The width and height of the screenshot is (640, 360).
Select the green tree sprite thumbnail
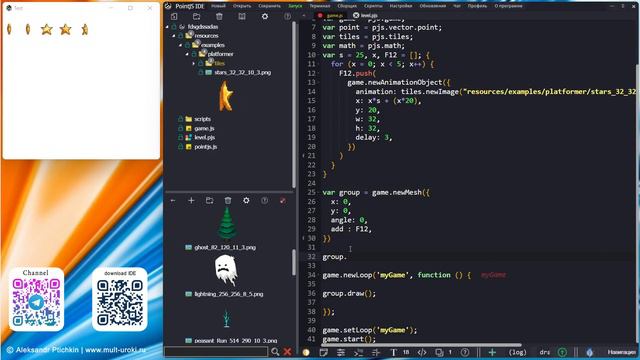[227, 223]
